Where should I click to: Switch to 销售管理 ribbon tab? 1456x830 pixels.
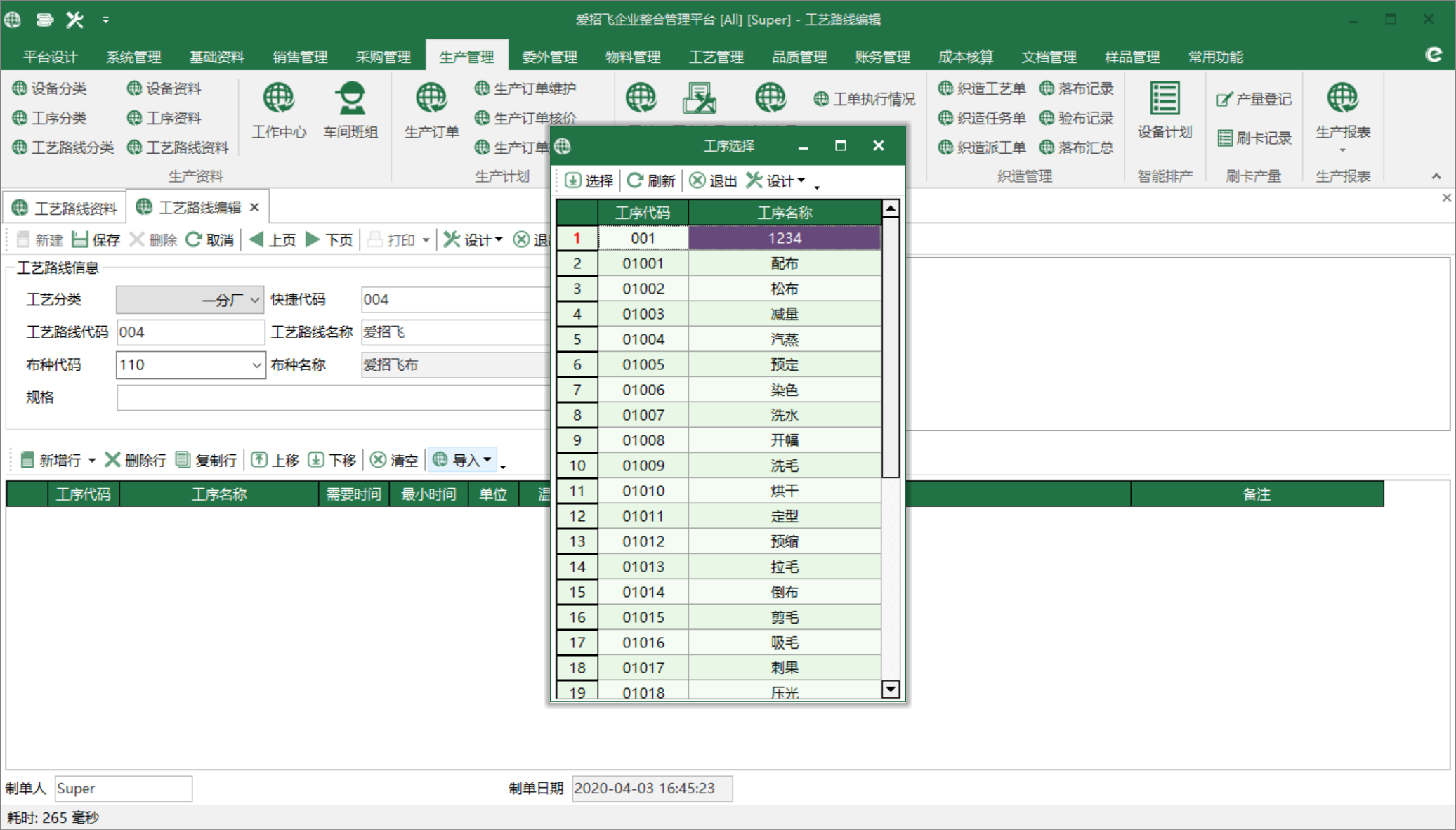(300, 57)
